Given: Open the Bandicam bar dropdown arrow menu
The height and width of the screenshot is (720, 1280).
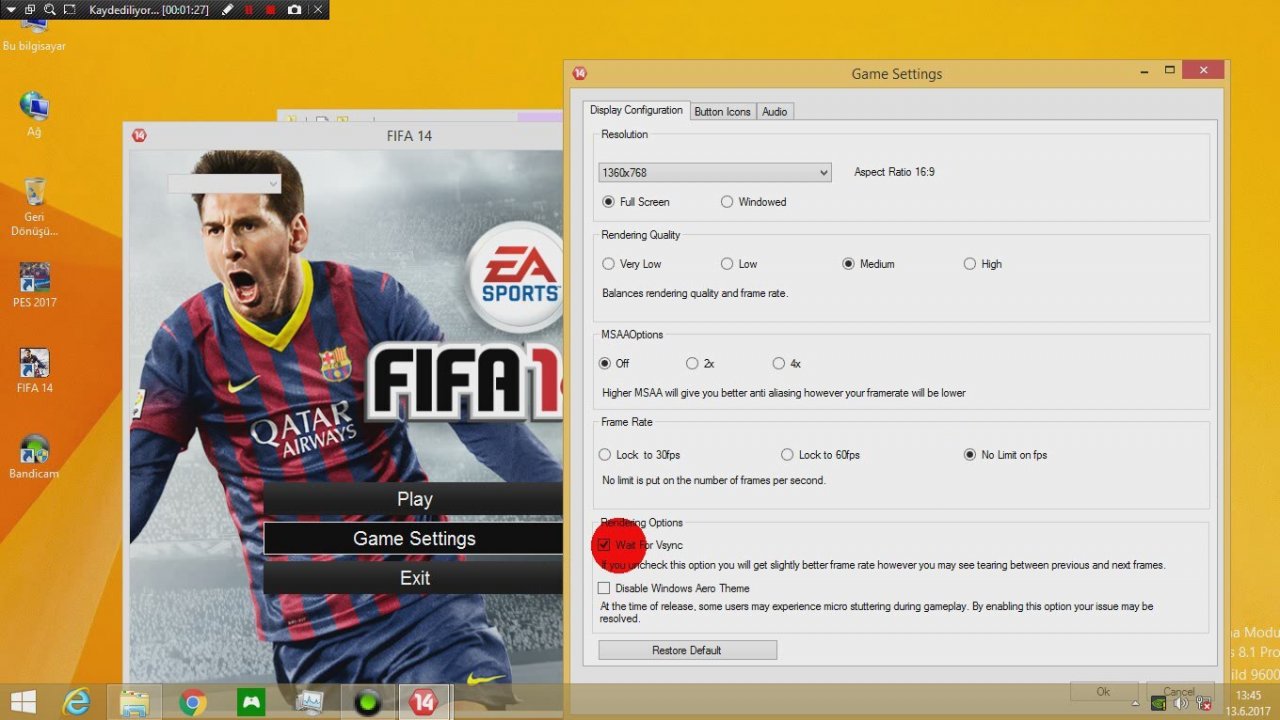Looking at the screenshot, I should click(x=10, y=9).
